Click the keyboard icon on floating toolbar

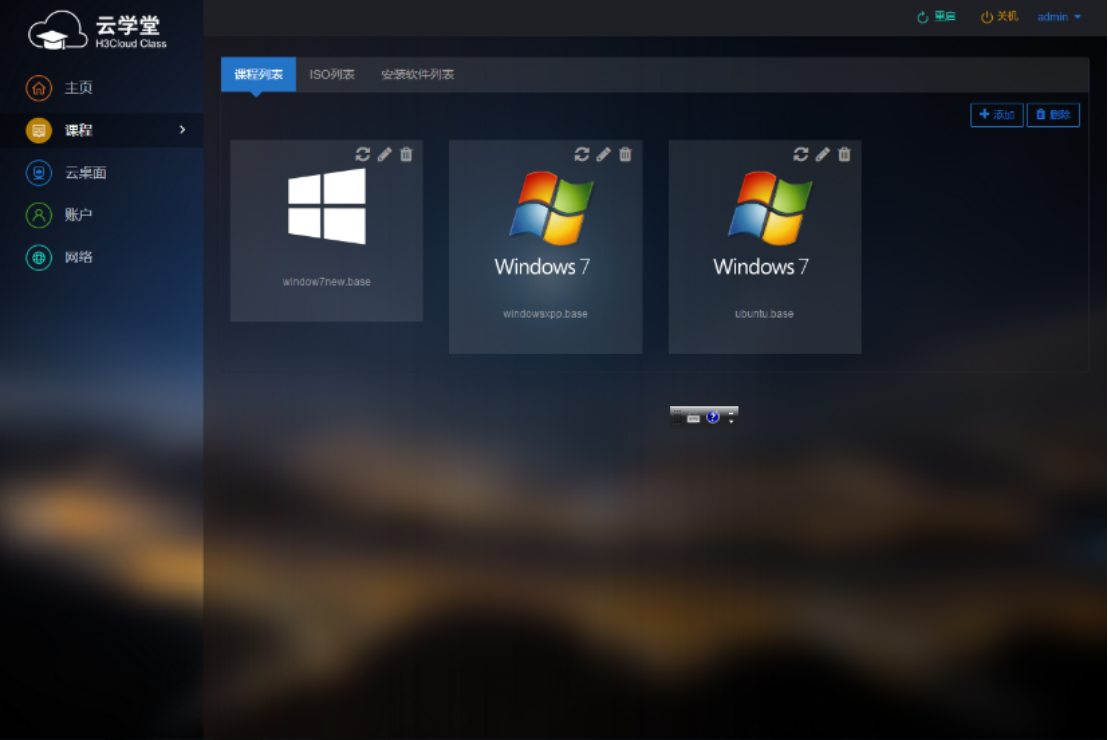[694, 418]
